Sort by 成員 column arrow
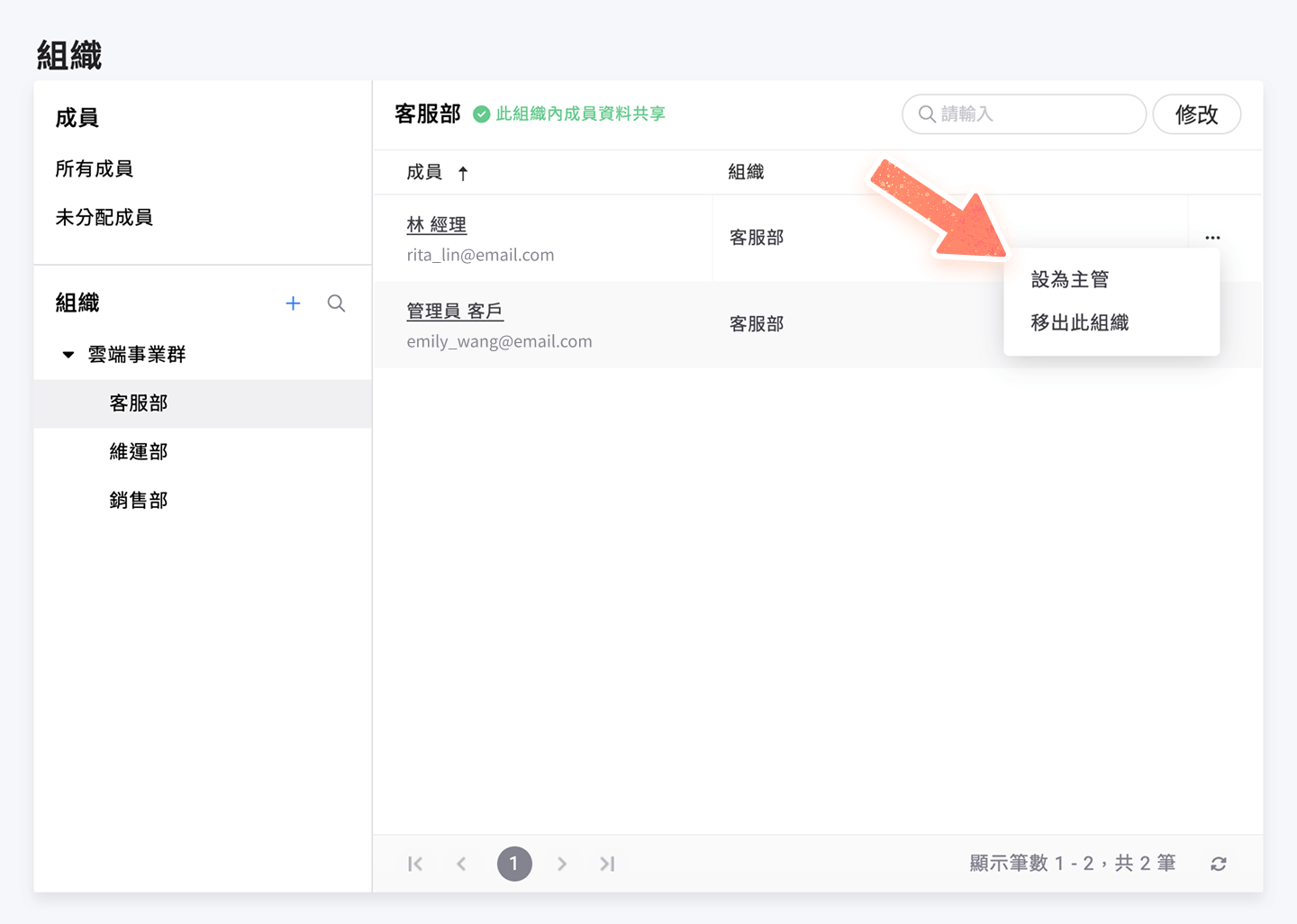 click(x=463, y=173)
